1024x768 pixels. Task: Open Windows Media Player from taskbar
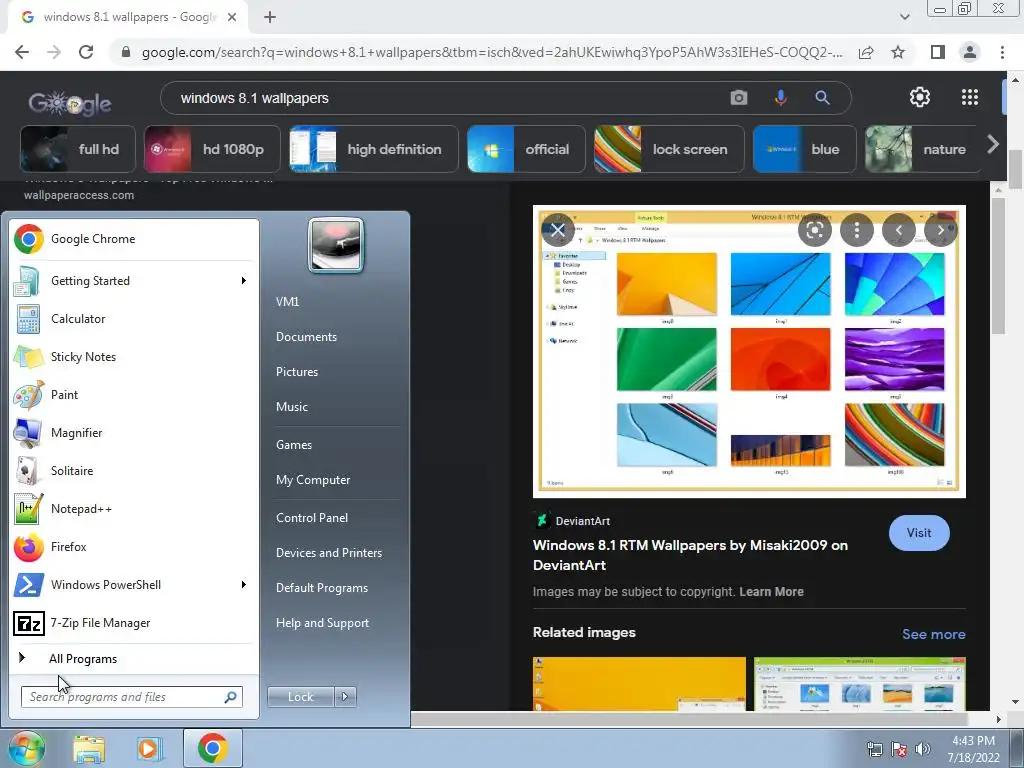(x=148, y=749)
